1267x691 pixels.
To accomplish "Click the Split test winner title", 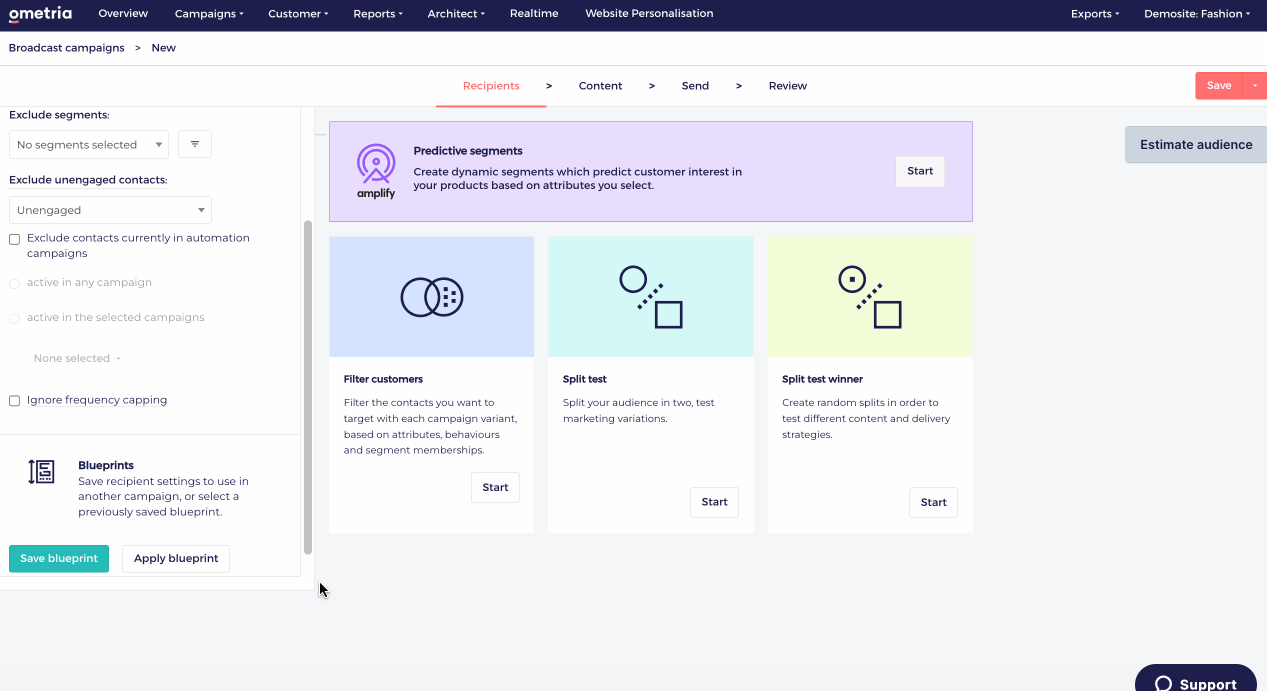I will click(x=822, y=380).
